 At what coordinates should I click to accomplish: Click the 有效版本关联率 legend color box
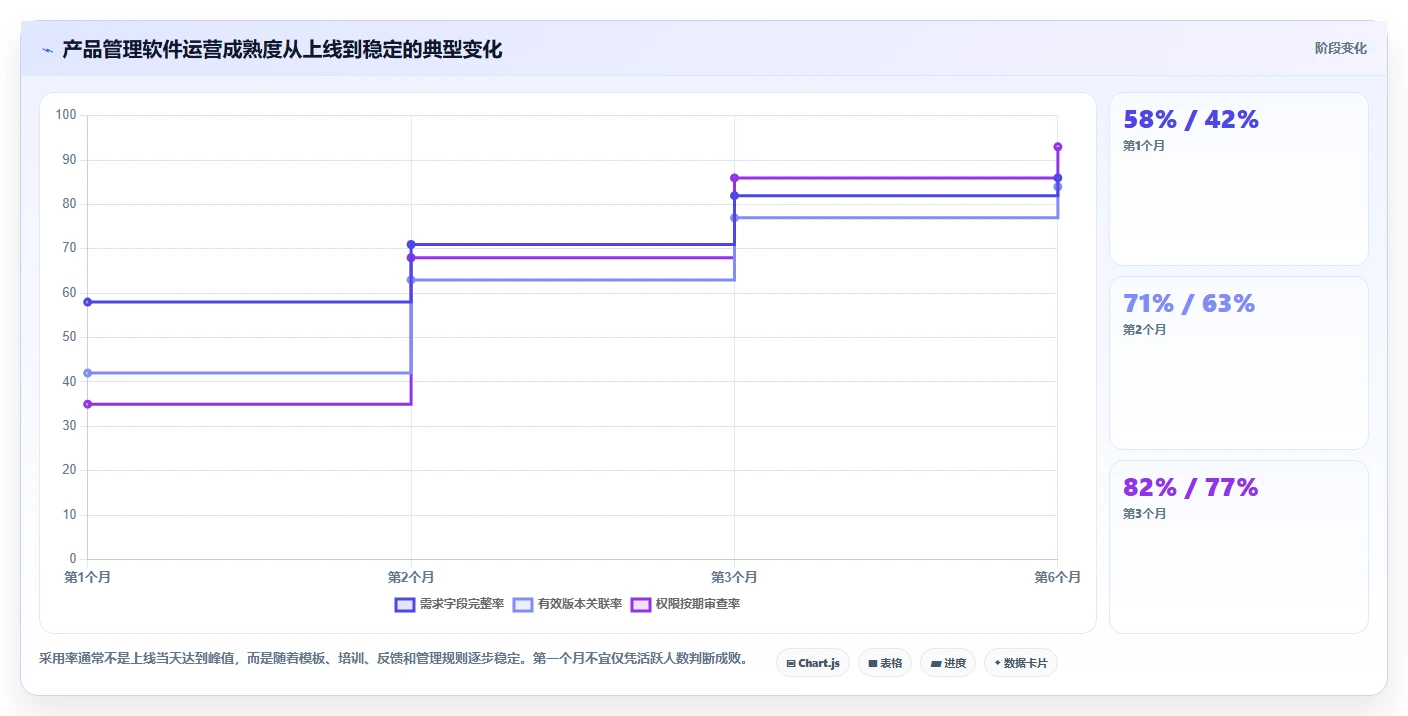click(x=523, y=604)
